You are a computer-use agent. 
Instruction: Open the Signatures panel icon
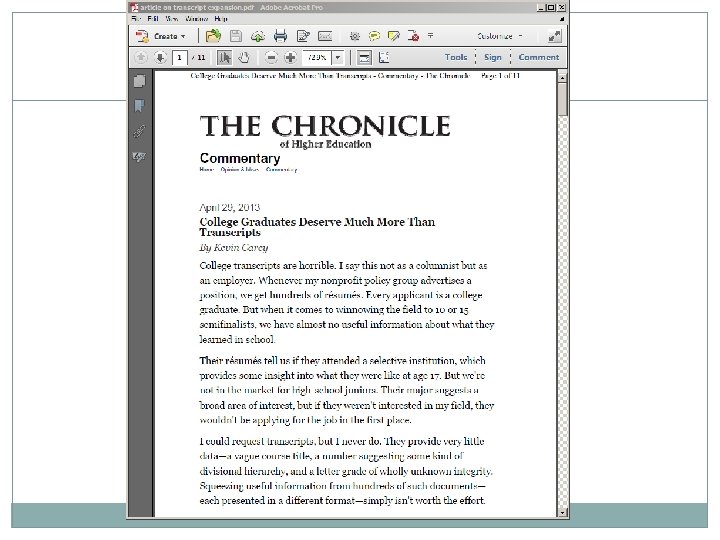[139, 157]
